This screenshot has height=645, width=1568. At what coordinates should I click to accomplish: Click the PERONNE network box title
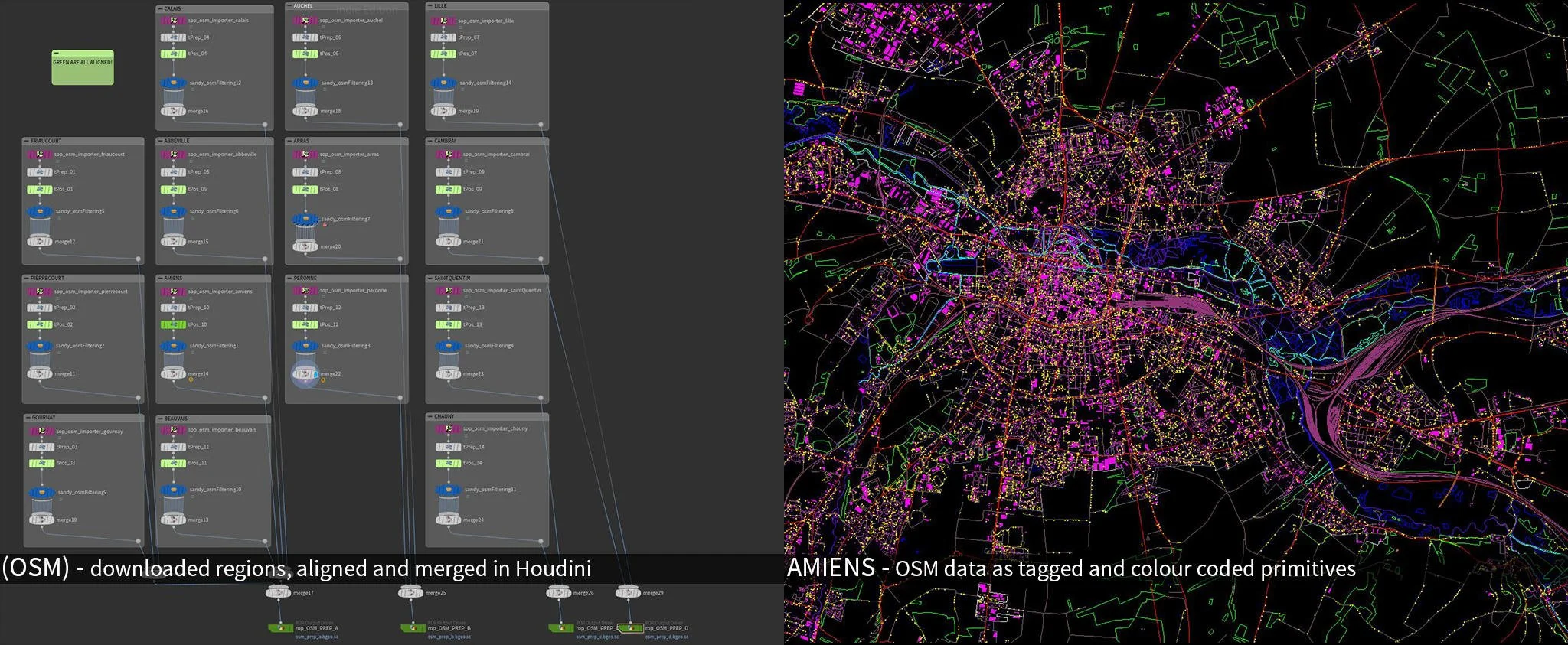(305, 278)
